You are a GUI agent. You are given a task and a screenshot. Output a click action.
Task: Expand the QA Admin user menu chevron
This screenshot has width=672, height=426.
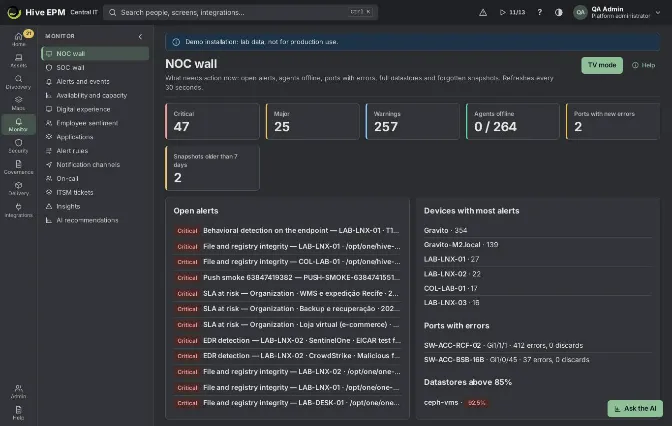(658, 12)
